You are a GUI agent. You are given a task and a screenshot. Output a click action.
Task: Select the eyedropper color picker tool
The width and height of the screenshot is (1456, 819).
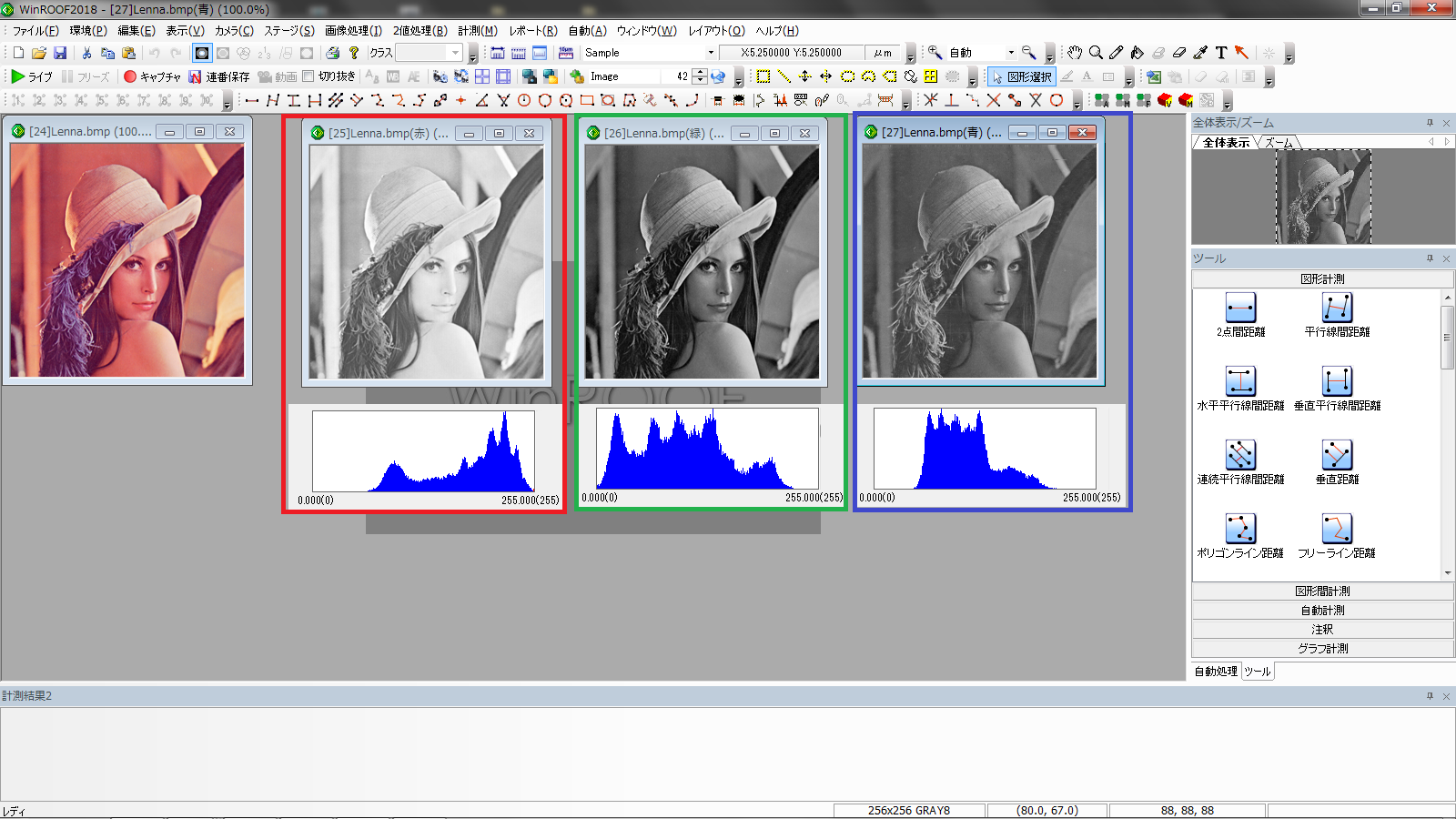click(1200, 53)
